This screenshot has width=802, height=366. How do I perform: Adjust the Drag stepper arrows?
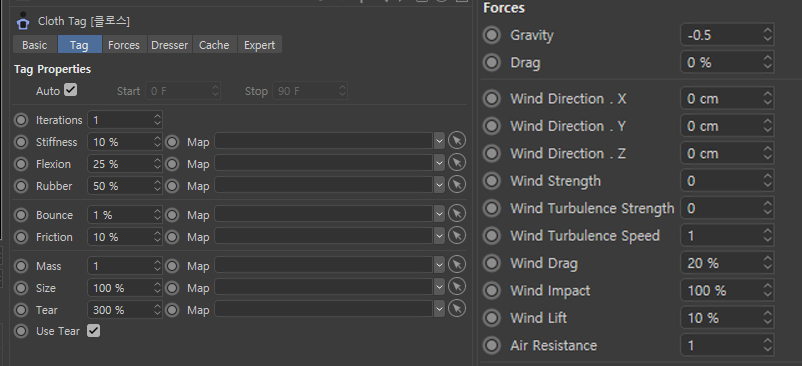click(x=767, y=62)
